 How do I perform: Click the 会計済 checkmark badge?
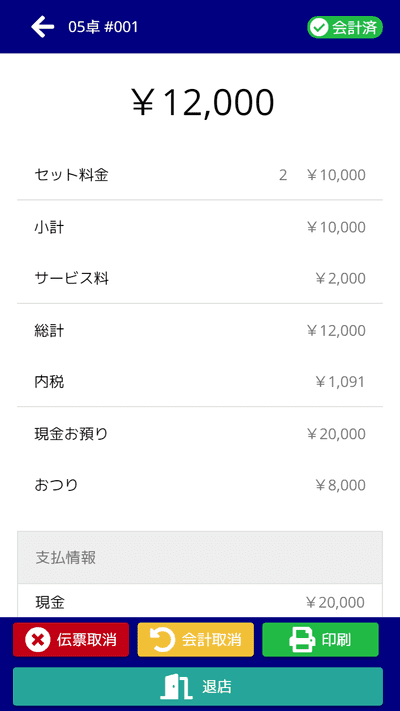point(345,28)
